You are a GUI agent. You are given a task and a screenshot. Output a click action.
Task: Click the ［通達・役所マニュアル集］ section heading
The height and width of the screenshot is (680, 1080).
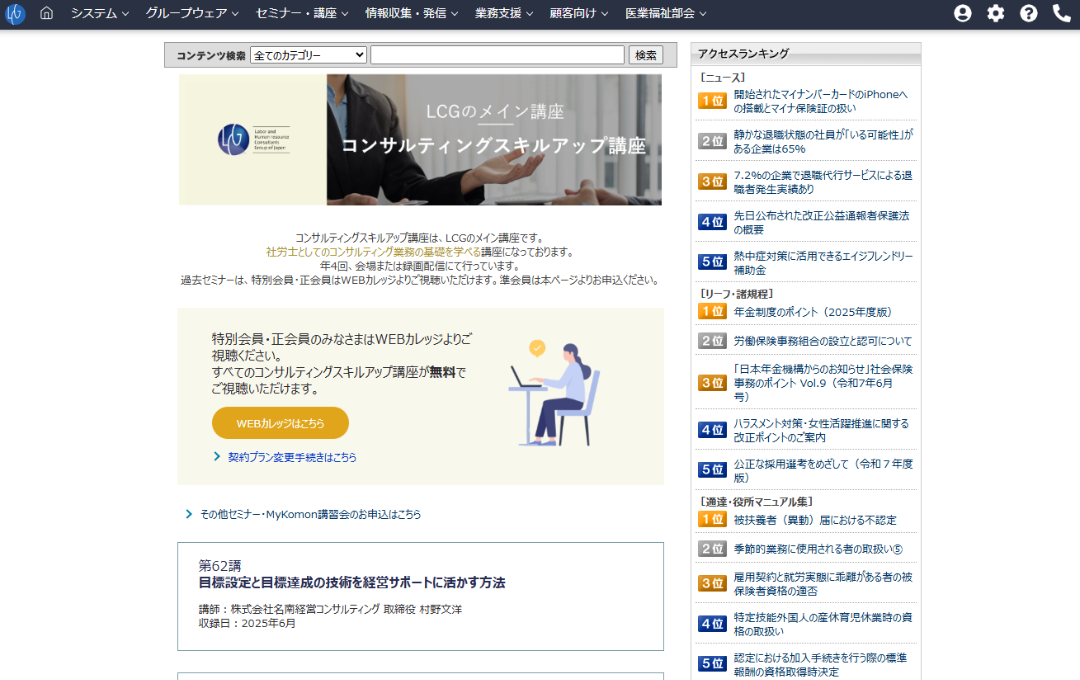coord(756,502)
